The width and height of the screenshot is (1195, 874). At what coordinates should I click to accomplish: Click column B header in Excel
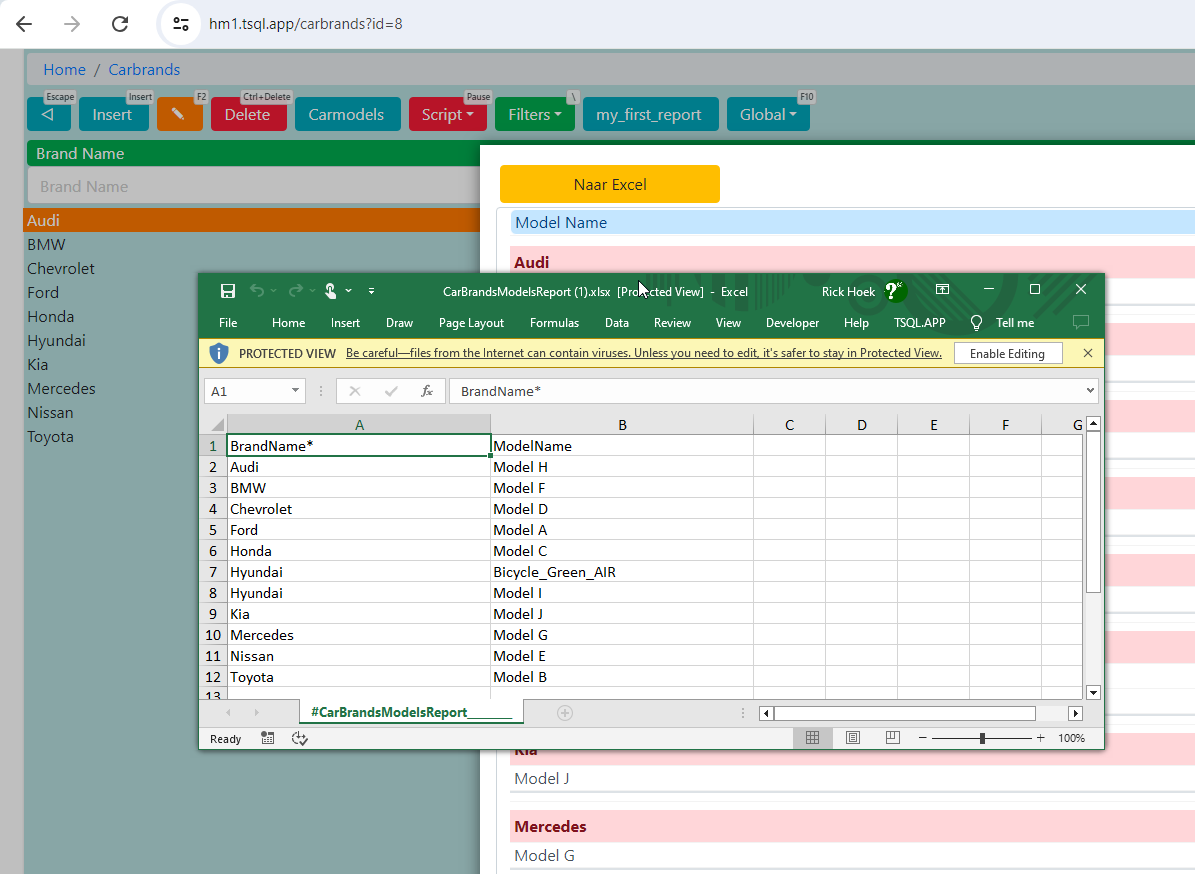(x=622, y=424)
